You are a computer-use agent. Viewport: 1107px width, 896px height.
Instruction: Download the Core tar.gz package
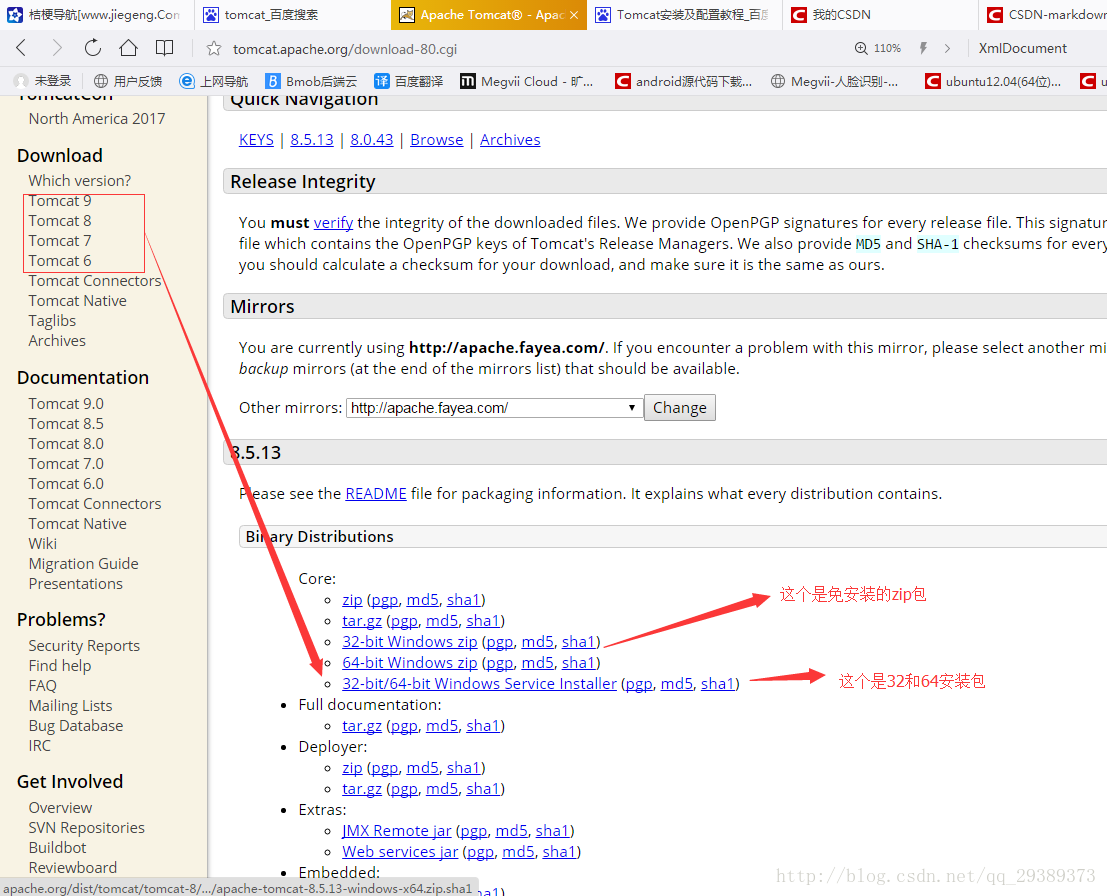[x=361, y=621]
